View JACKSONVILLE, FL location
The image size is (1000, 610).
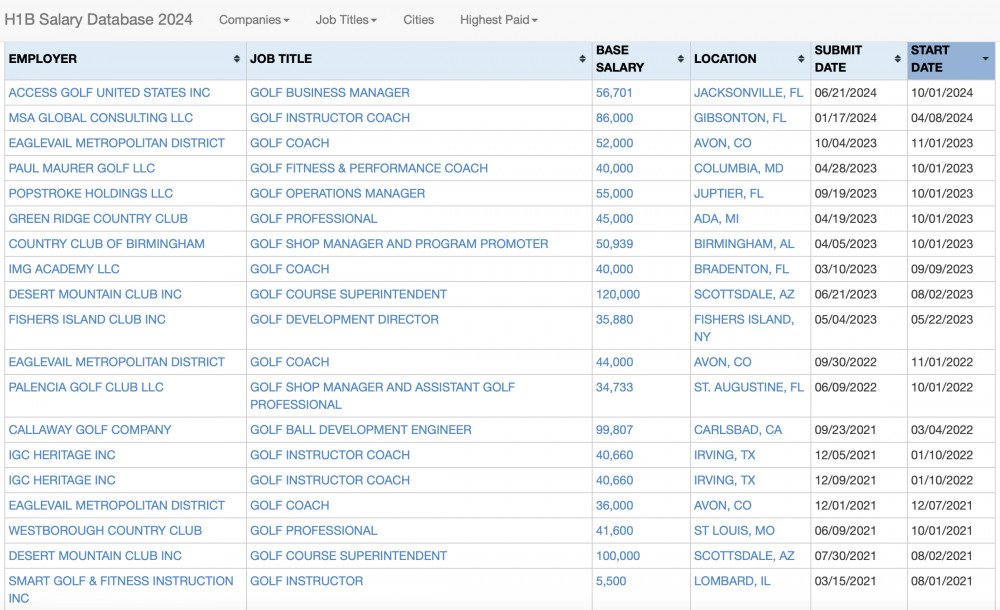pos(749,93)
